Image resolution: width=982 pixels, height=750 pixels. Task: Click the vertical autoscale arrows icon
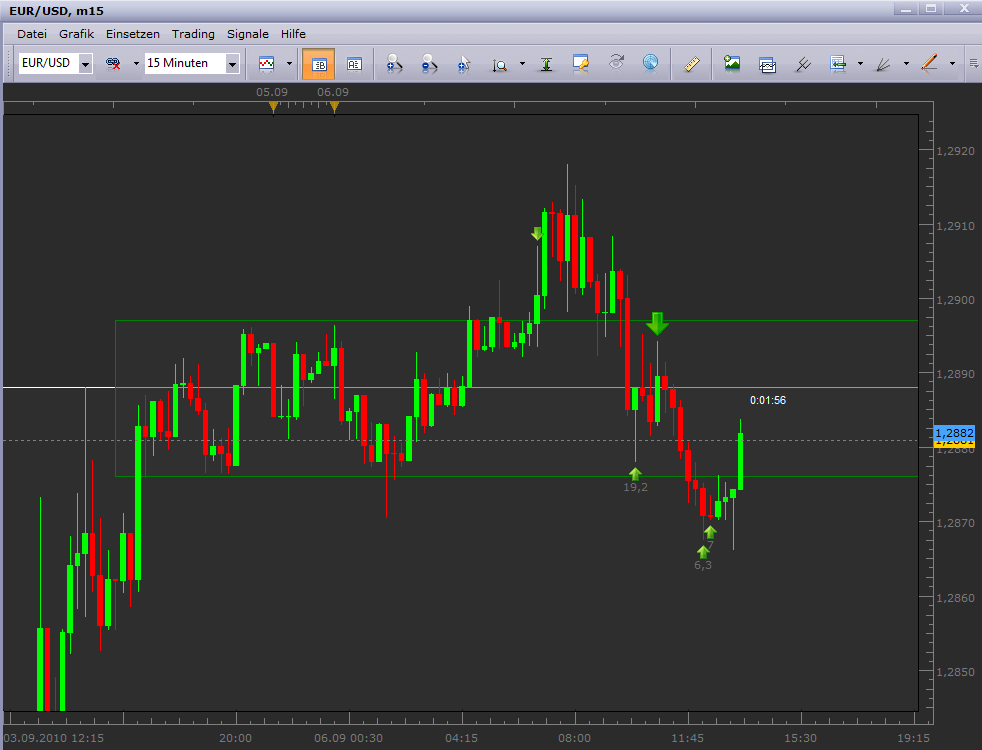546,64
